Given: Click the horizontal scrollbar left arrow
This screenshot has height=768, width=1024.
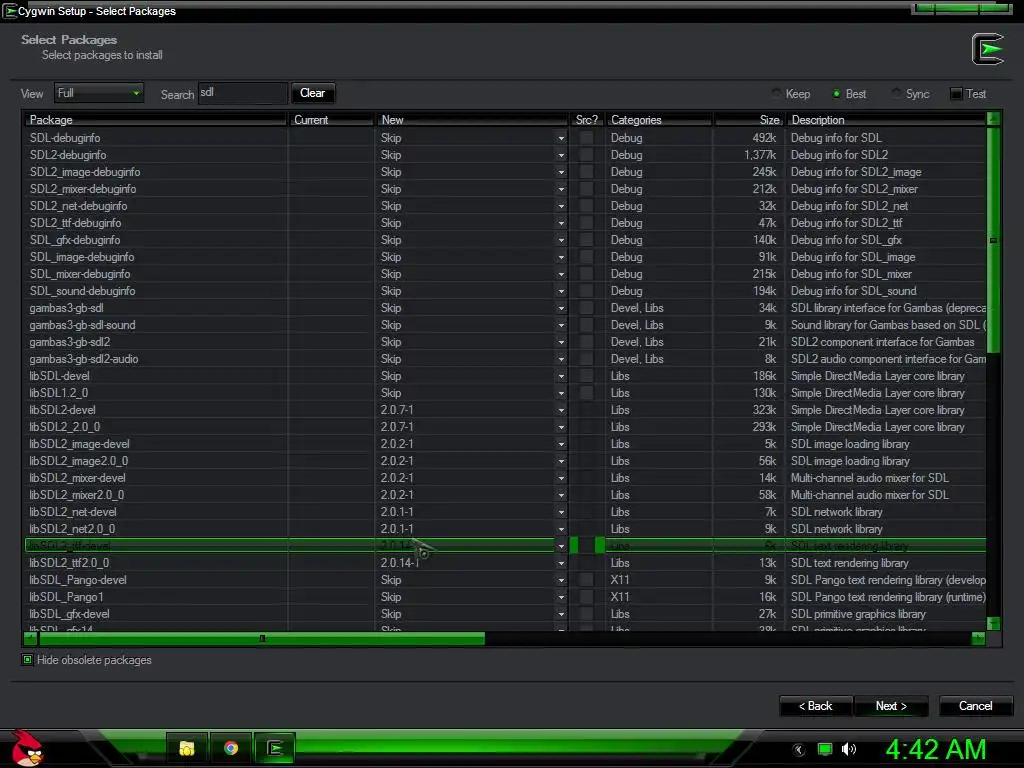Looking at the screenshot, I should (31, 638).
